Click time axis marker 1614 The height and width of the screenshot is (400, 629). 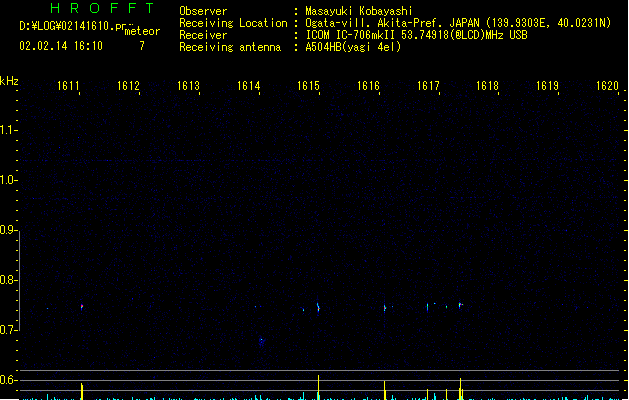click(248, 86)
